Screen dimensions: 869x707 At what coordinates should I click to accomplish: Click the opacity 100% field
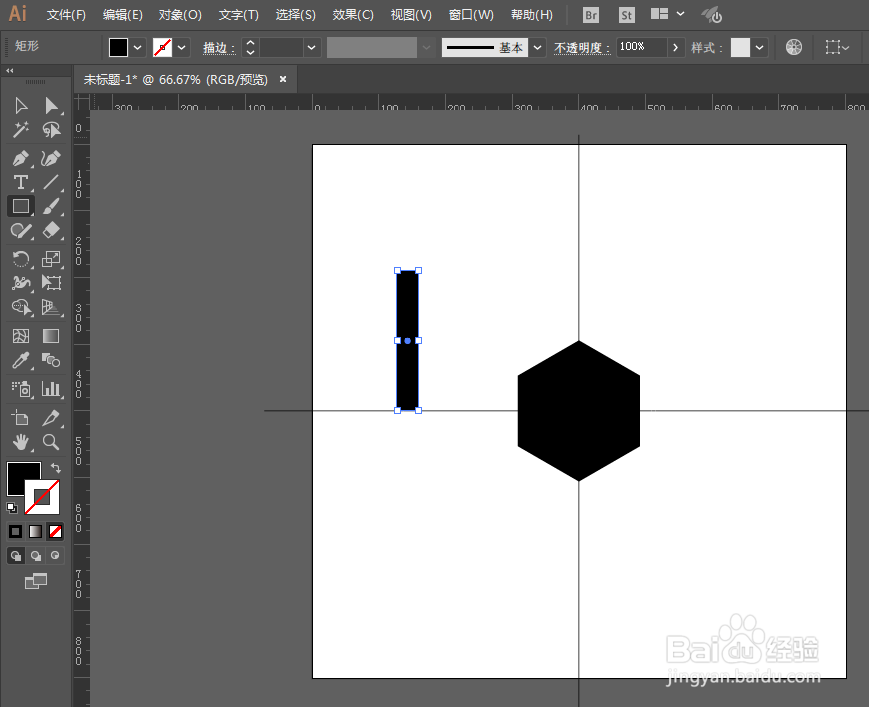641,48
